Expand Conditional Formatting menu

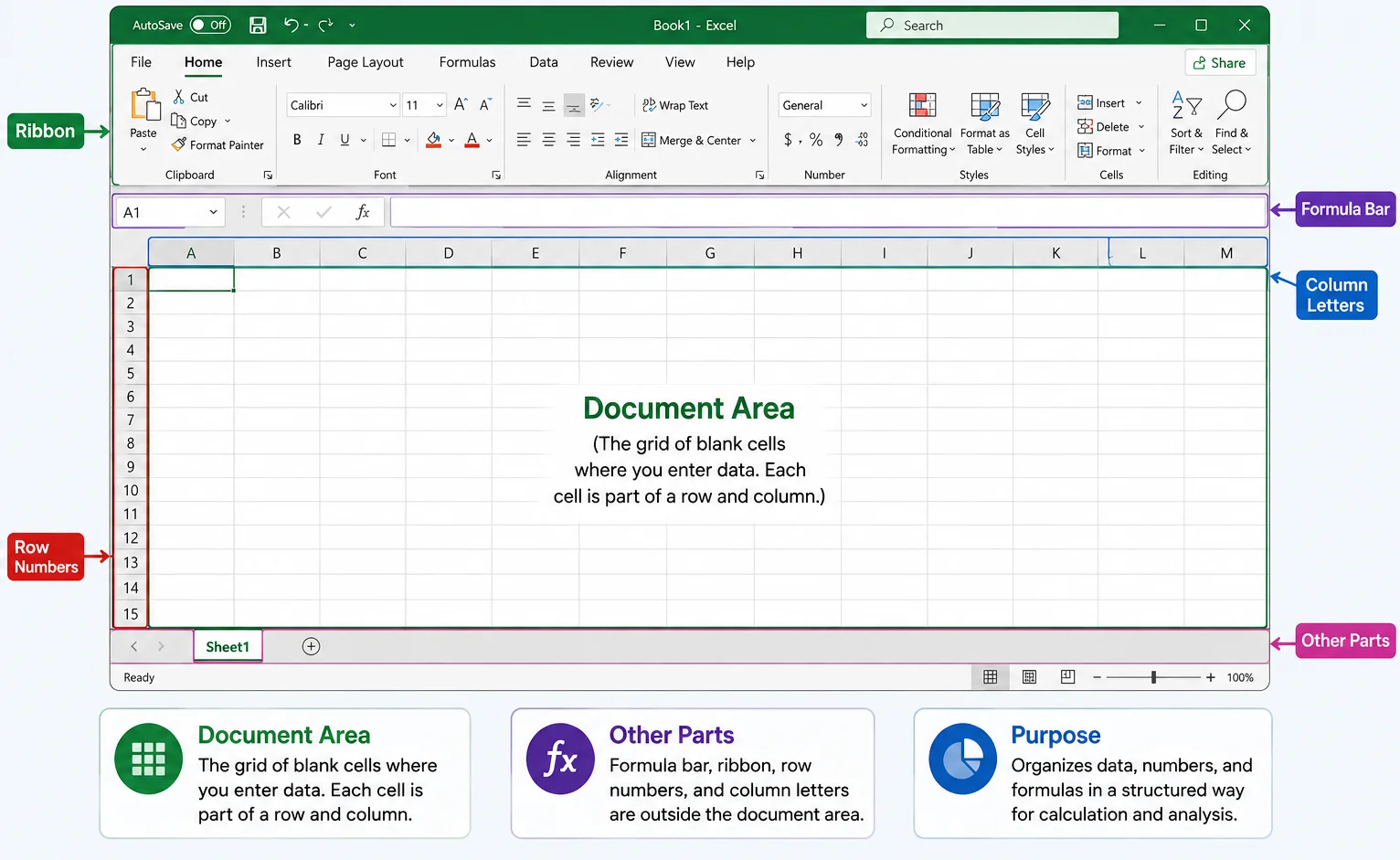click(x=923, y=123)
